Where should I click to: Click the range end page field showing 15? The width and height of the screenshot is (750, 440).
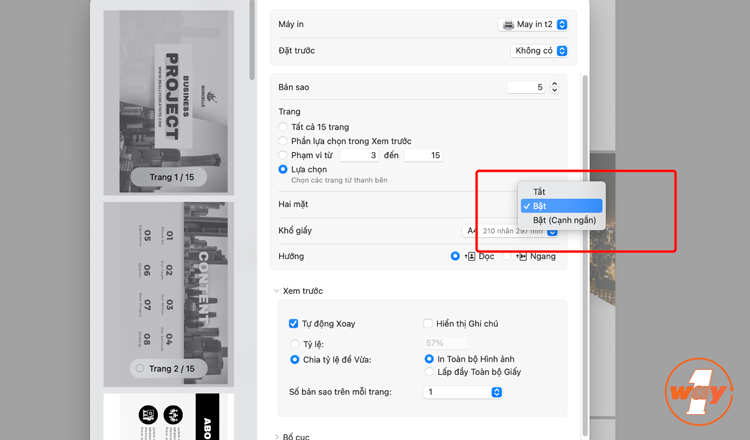coord(423,155)
